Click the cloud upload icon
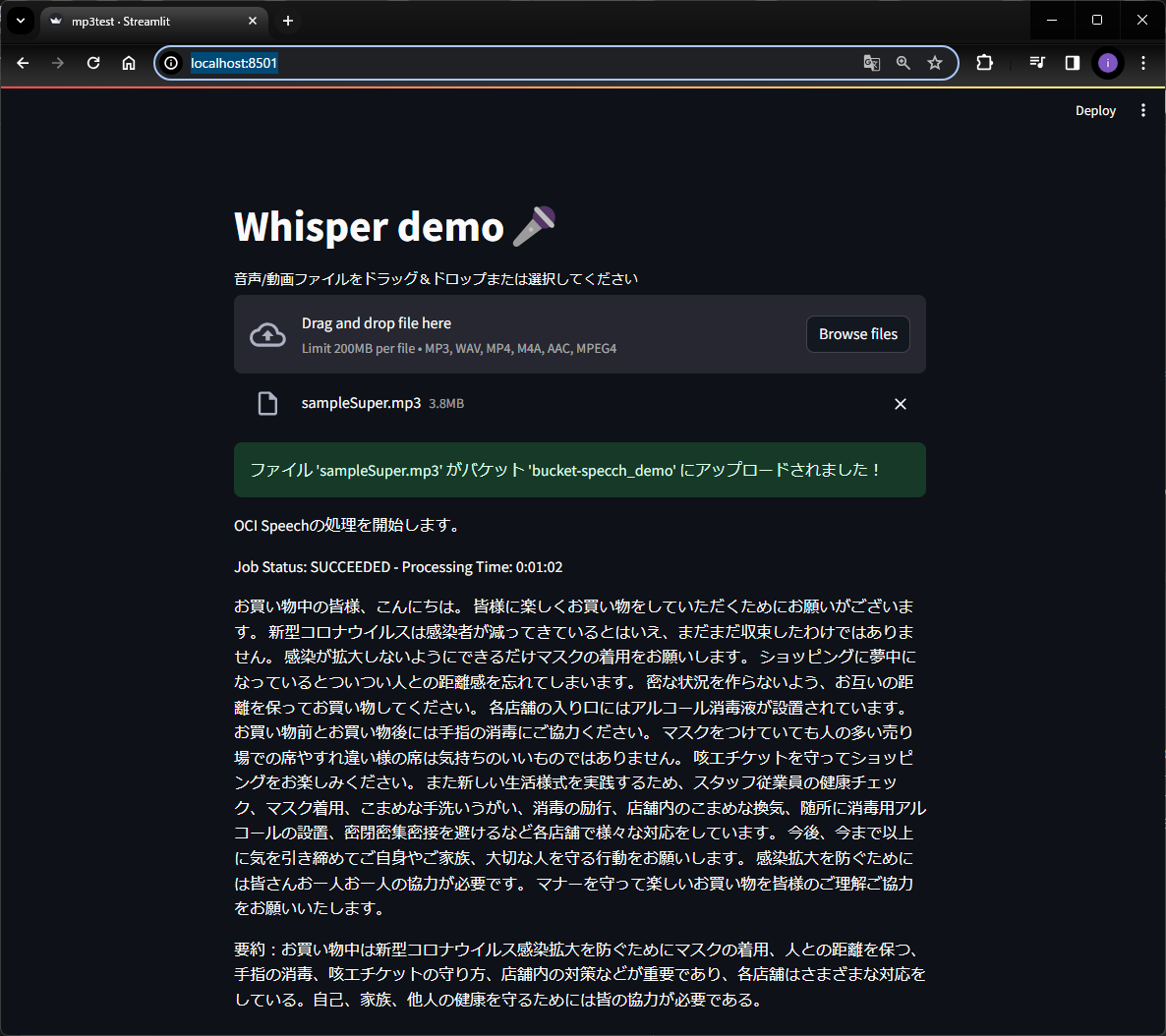This screenshot has width=1166, height=1036. click(x=267, y=334)
